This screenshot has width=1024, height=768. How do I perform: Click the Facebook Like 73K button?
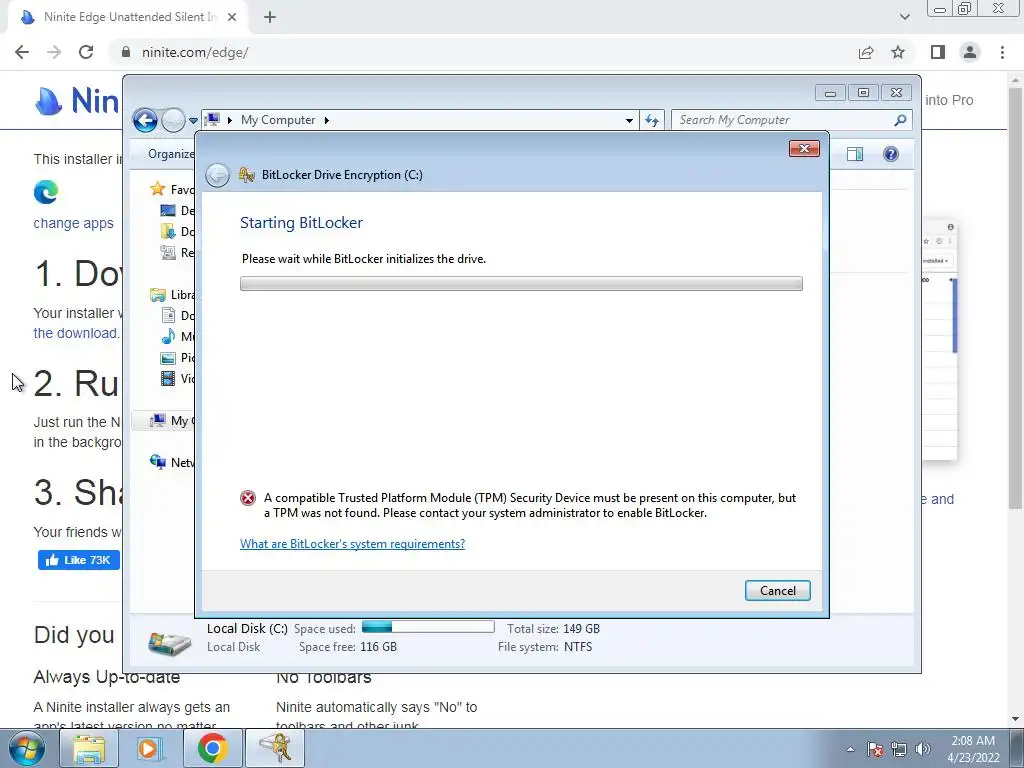click(x=78, y=560)
